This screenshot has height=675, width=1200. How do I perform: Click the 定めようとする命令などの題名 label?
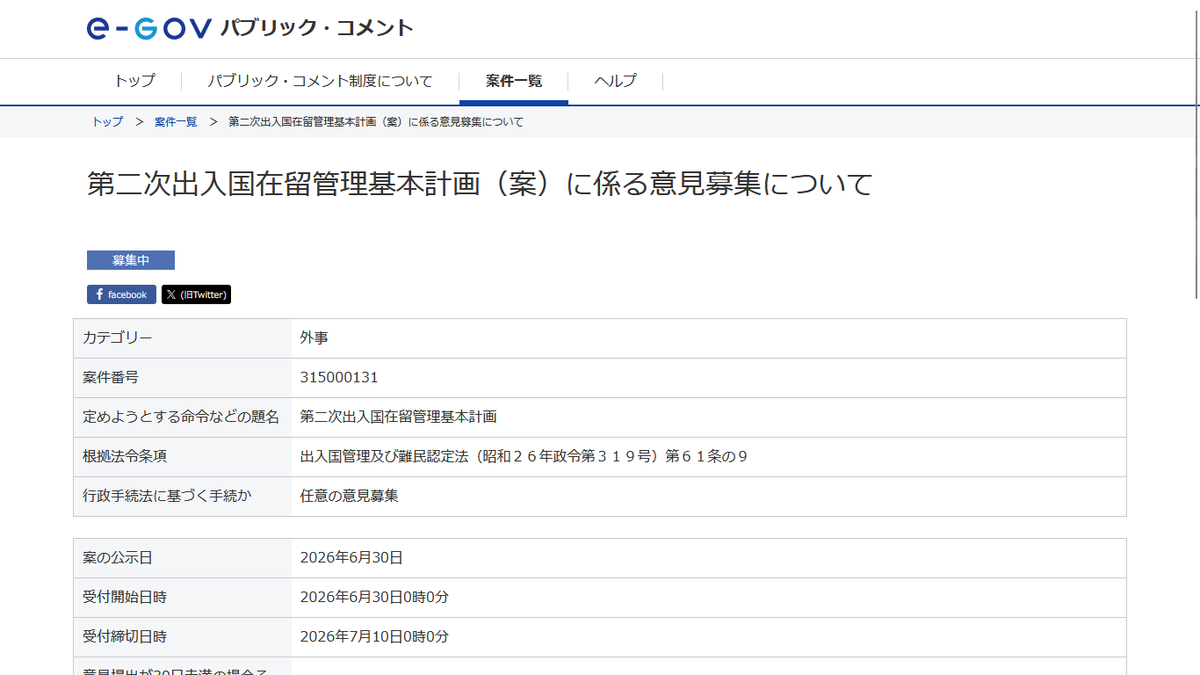click(181, 416)
